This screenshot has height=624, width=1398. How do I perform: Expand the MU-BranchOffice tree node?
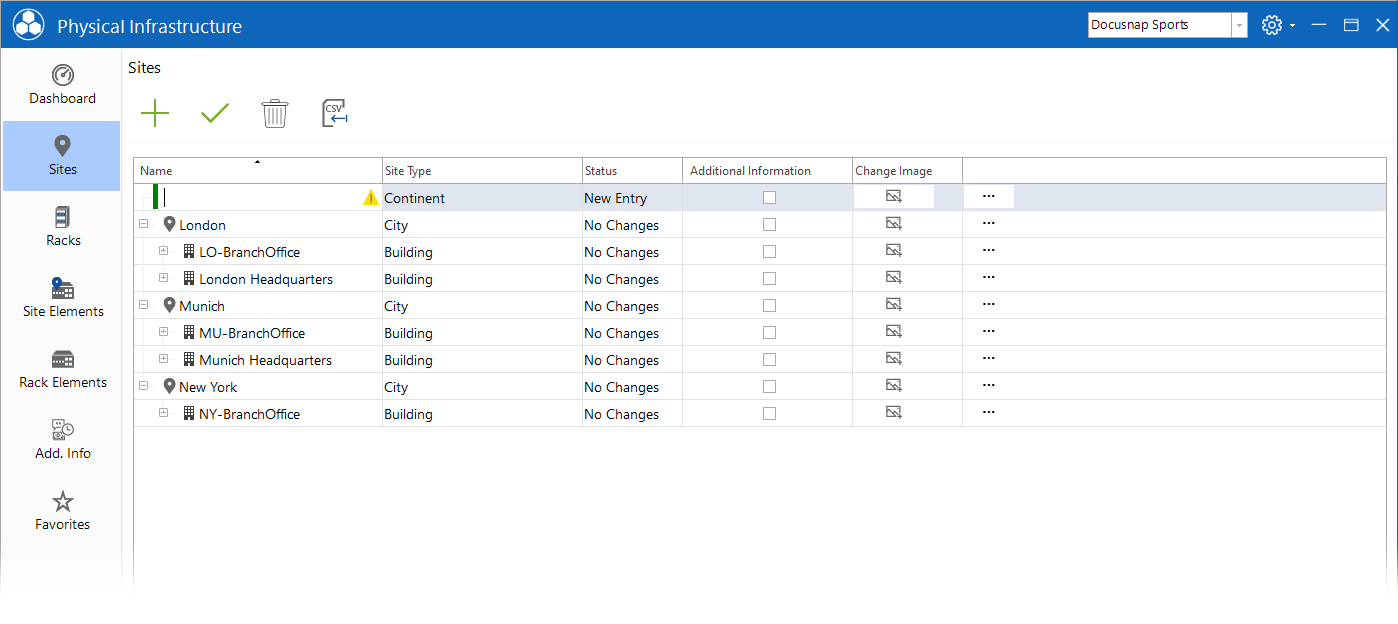coord(163,333)
